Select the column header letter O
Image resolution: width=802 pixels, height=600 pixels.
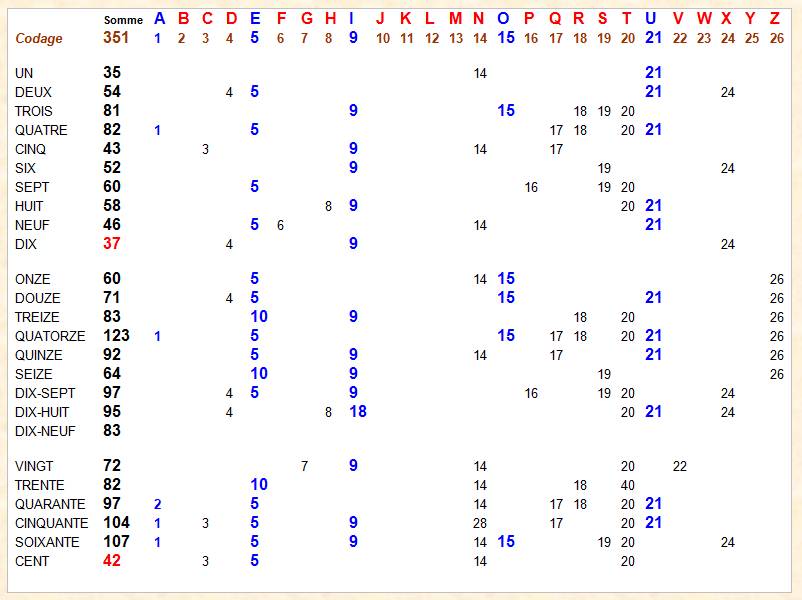tap(503, 18)
